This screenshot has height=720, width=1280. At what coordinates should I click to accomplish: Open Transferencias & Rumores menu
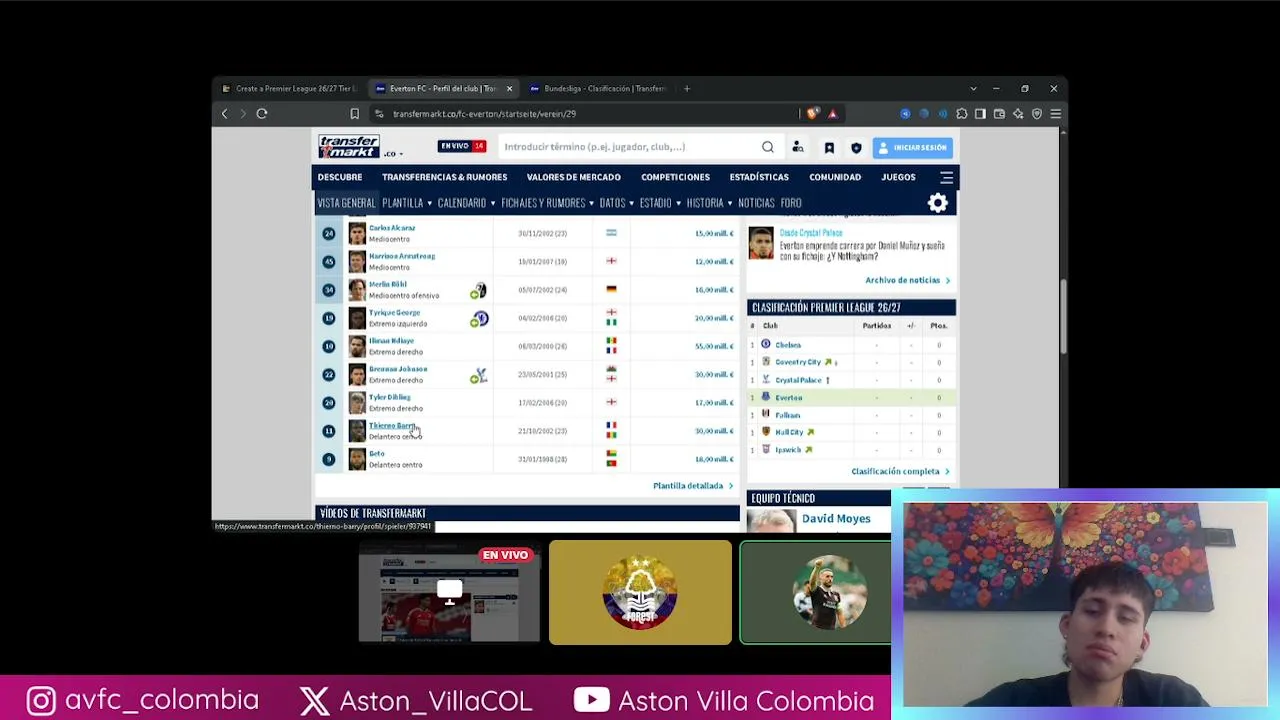tap(444, 177)
